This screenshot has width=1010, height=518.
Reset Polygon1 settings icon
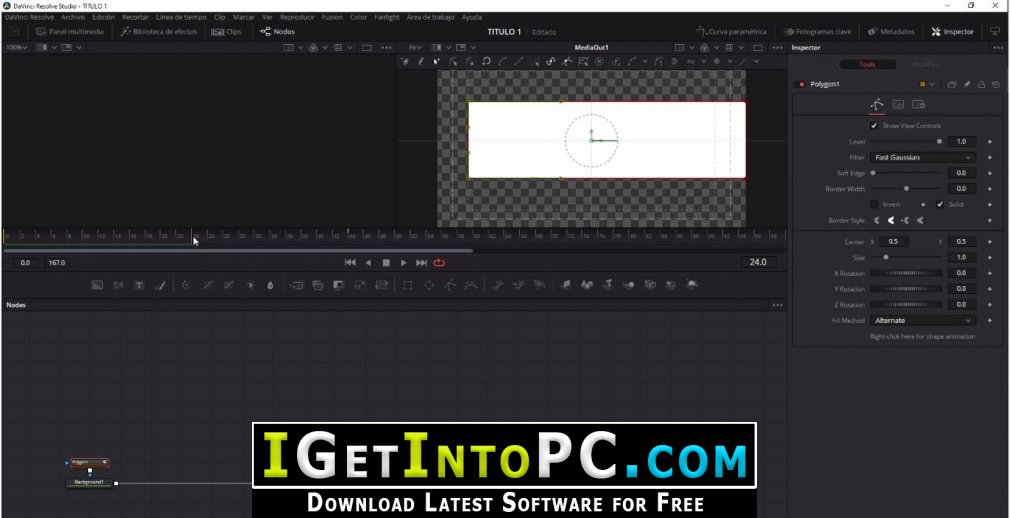pos(996,84)
